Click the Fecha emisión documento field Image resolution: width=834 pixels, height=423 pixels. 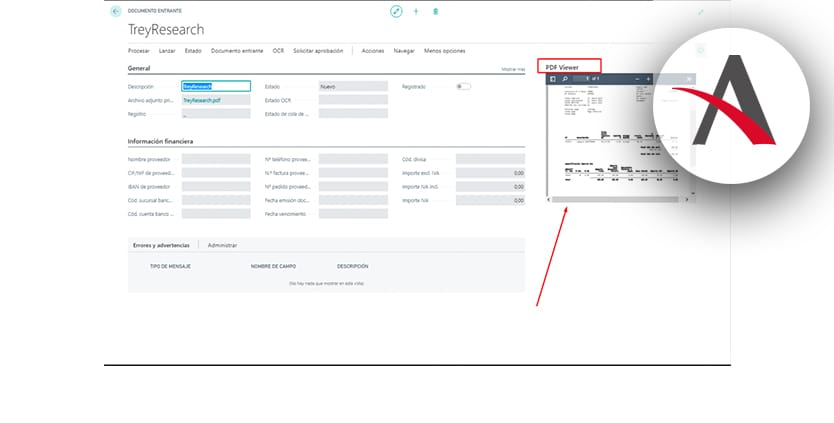353,200
